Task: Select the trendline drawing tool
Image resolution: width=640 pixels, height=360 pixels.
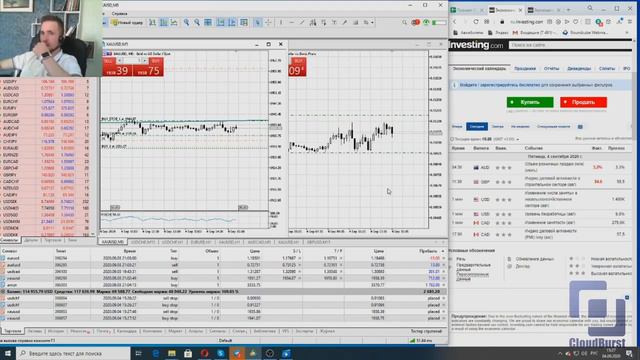Action: point(302,22)
